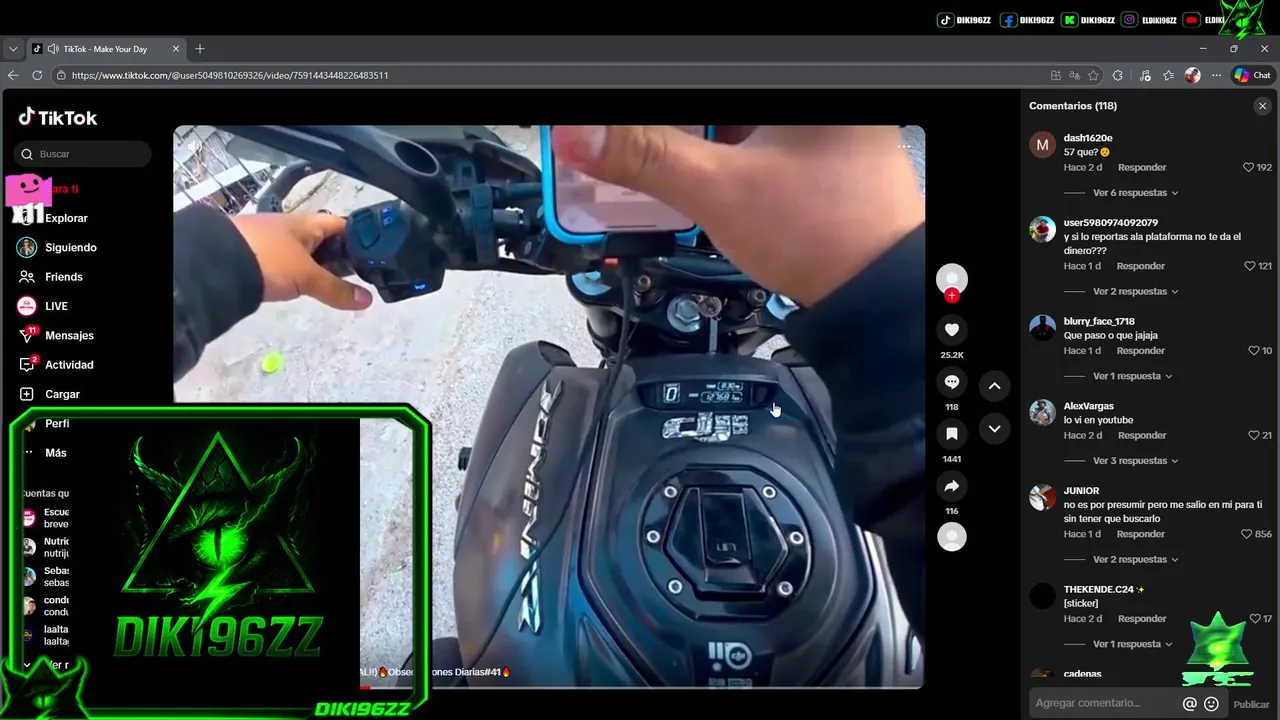Click the Buscar search box
Screen dimensions: 1280x720
click(x=84, y=154)
